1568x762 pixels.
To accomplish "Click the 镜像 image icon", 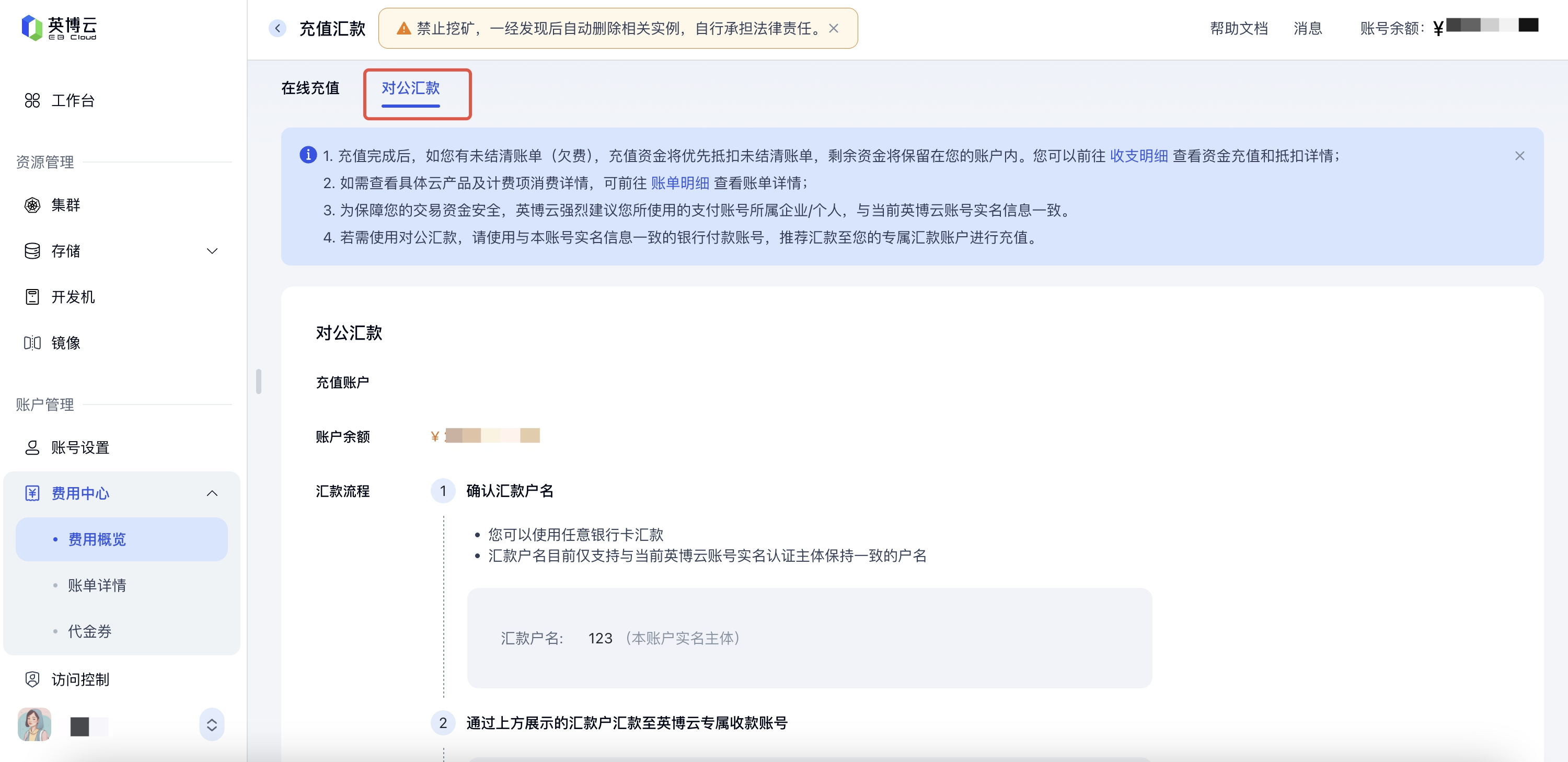I will (x=32, y=343).
